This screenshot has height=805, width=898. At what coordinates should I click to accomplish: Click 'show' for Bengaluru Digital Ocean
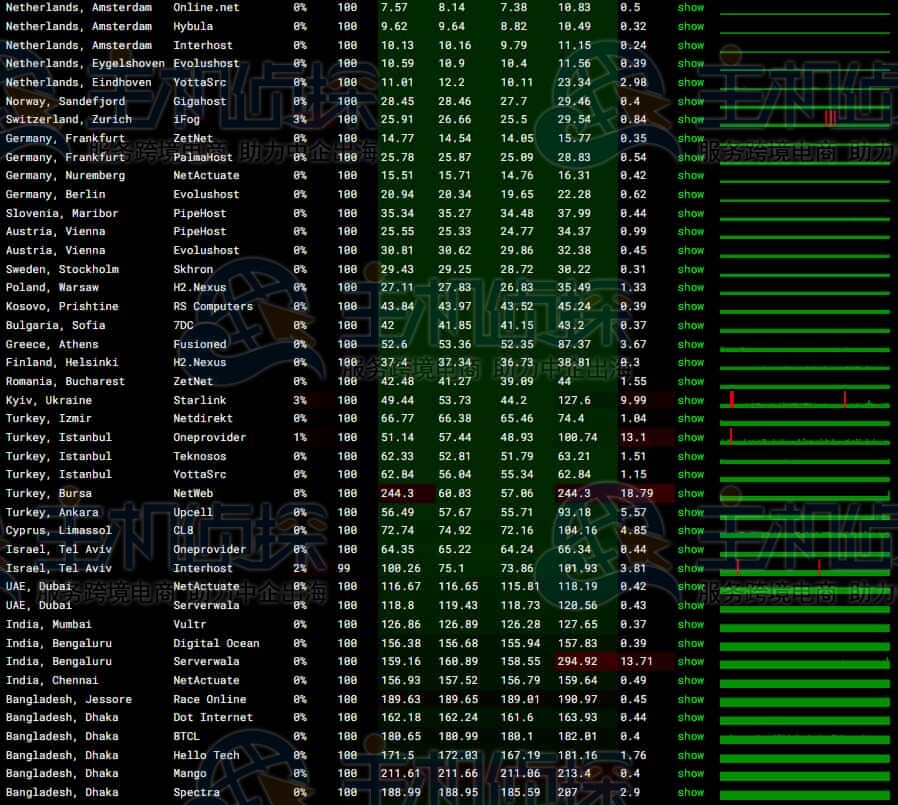[x=691, y=644]
